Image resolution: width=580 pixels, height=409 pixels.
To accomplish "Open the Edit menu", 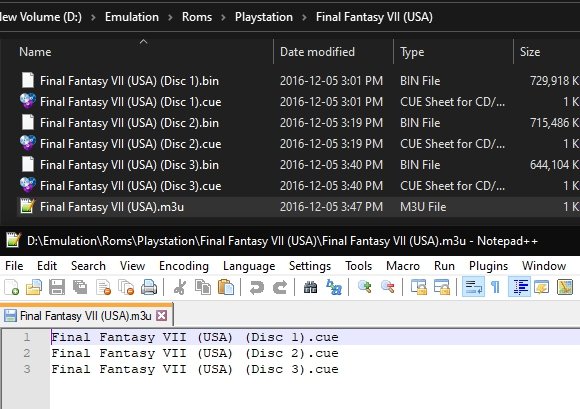I will (47, 266).
